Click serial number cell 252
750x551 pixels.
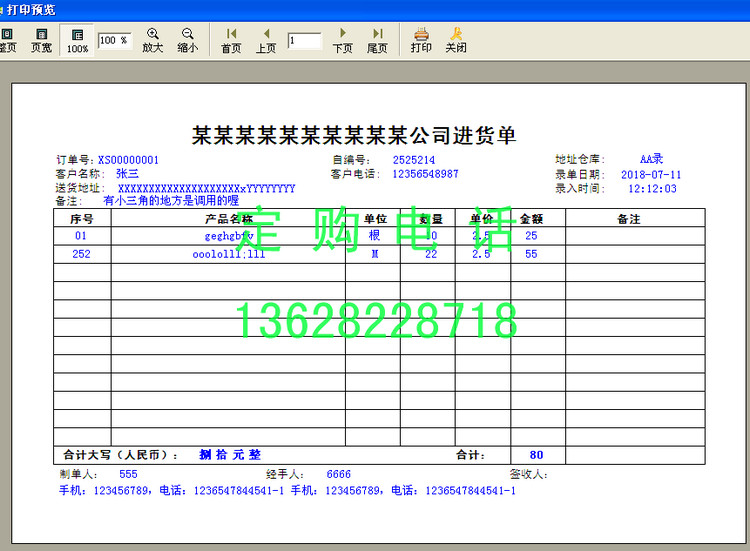(81, 254)
